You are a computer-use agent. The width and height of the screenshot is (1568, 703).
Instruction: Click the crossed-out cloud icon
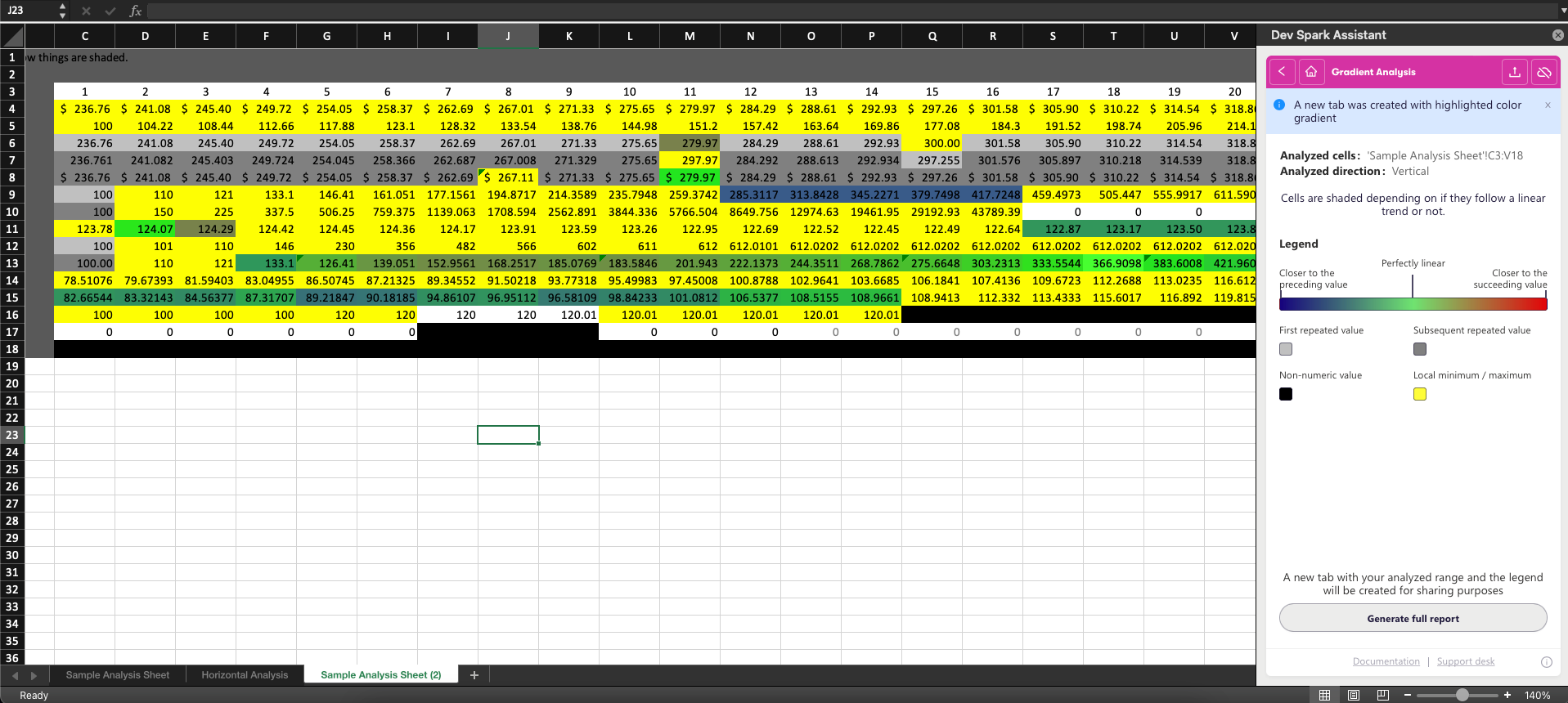tap(1543, 72)
